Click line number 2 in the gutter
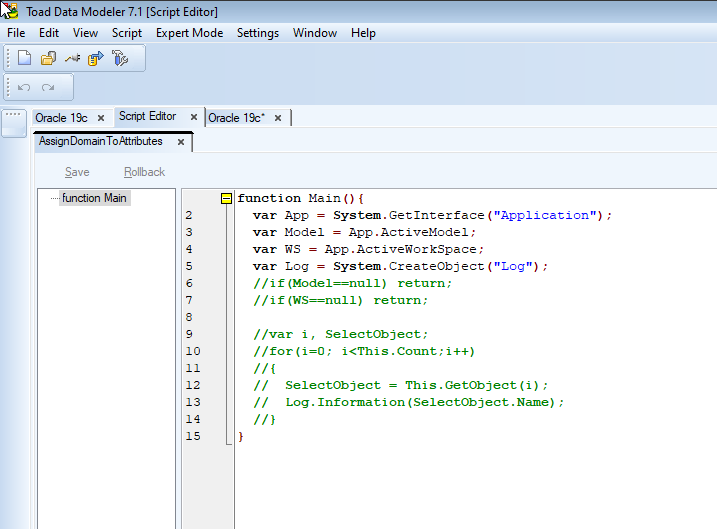Viewport: 717px width, 529px height. (x=189, y=215)
